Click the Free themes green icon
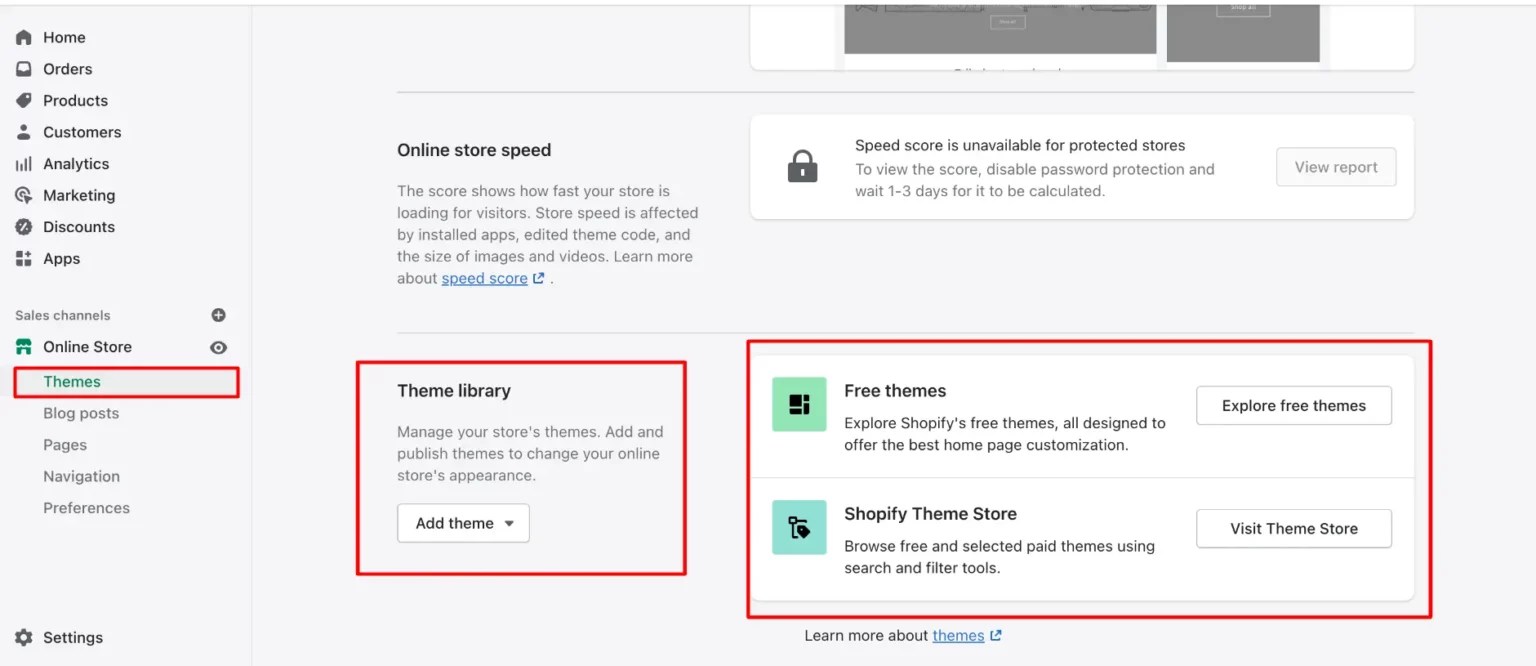The width and height of the screenshot is (1536, 666). 797,404
